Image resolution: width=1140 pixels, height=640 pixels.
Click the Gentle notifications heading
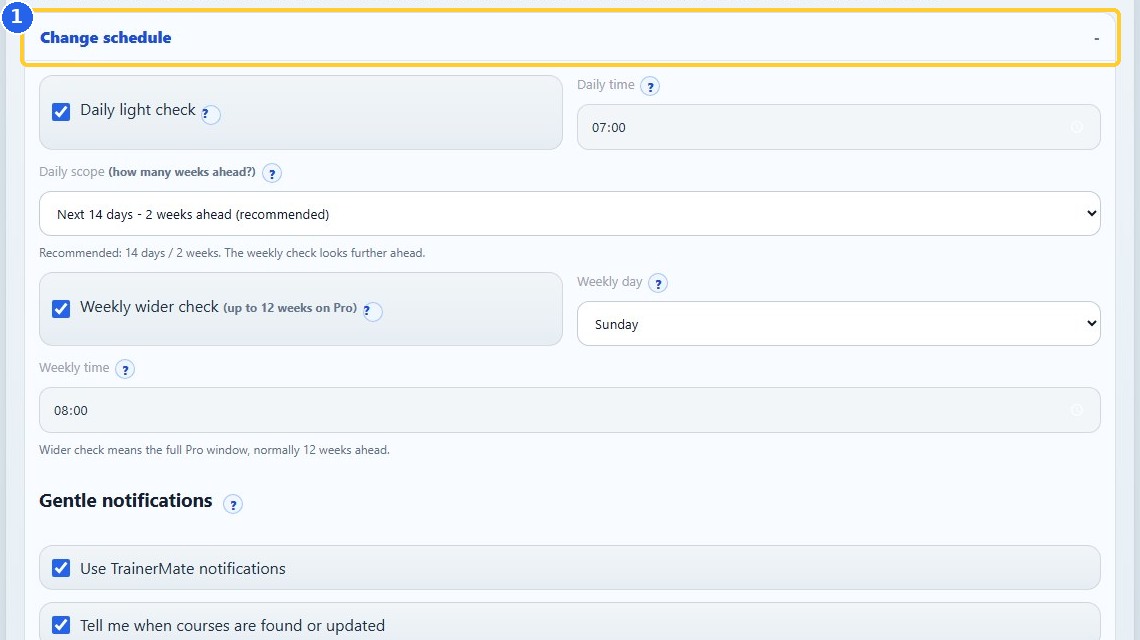[x=126, y=501]
